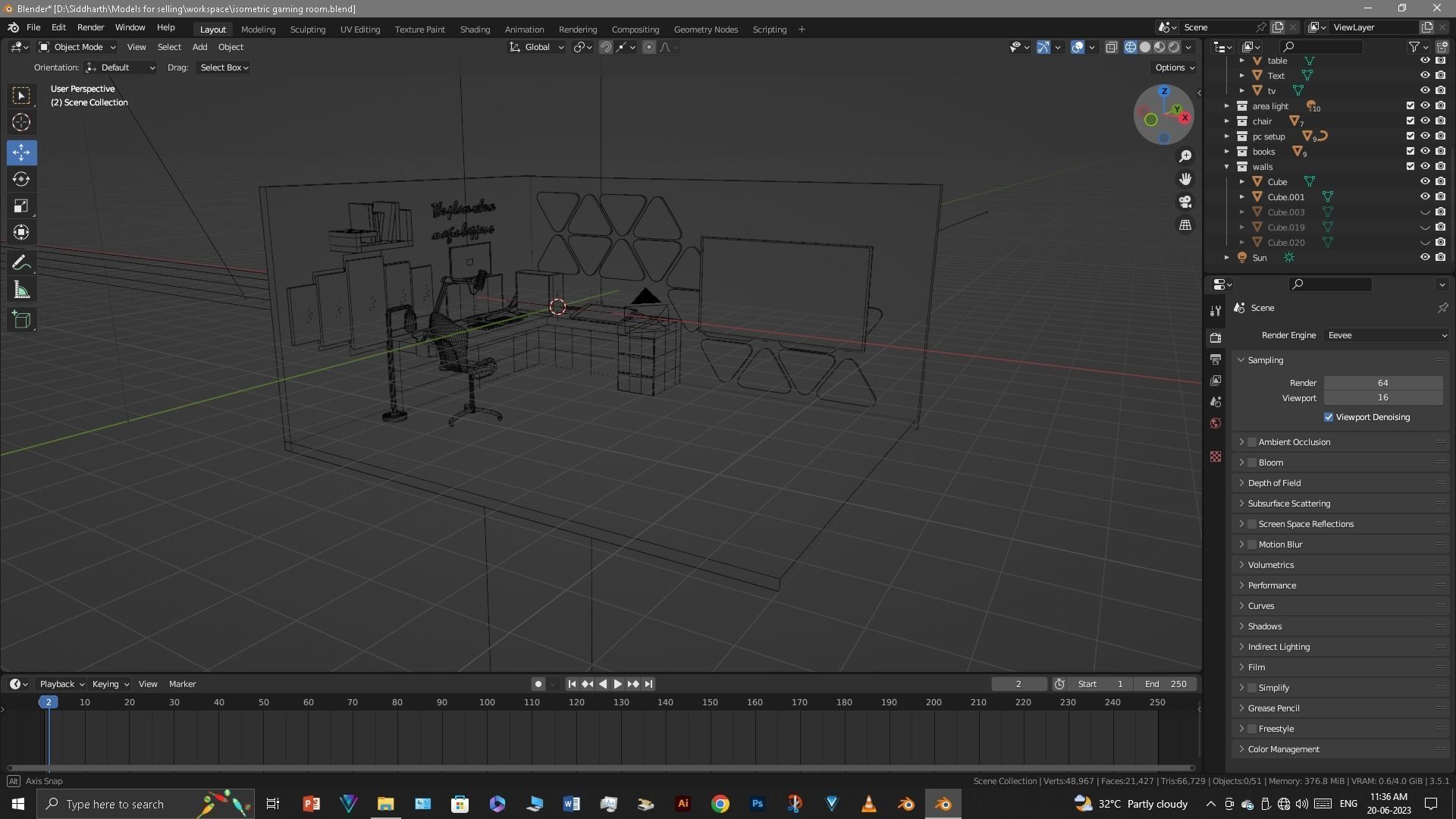This screenshot has width=1456, height=819.
Task: Open the Object Mode dropdown
Action: 77,47
